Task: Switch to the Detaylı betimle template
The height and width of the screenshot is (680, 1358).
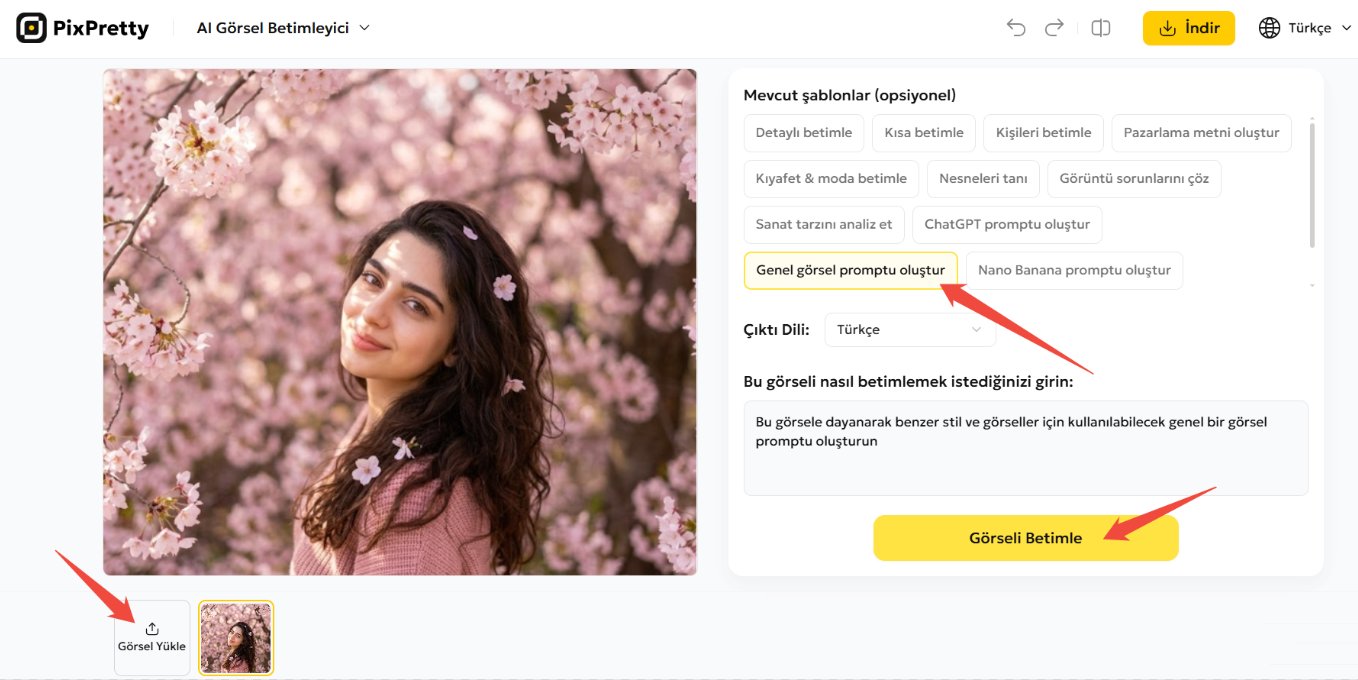Action: click(803, 132)
